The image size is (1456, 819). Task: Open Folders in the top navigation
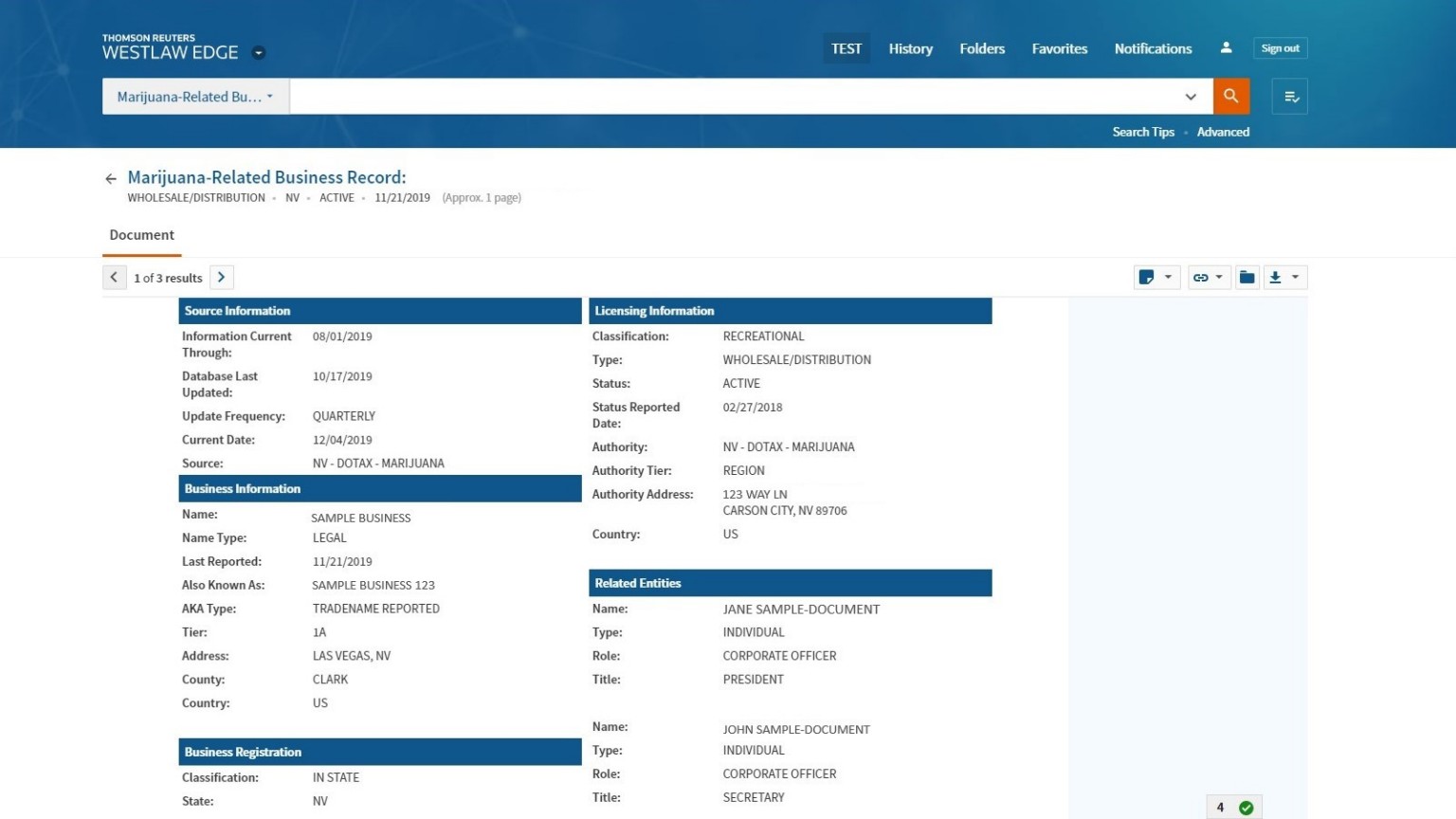(981, 48)
